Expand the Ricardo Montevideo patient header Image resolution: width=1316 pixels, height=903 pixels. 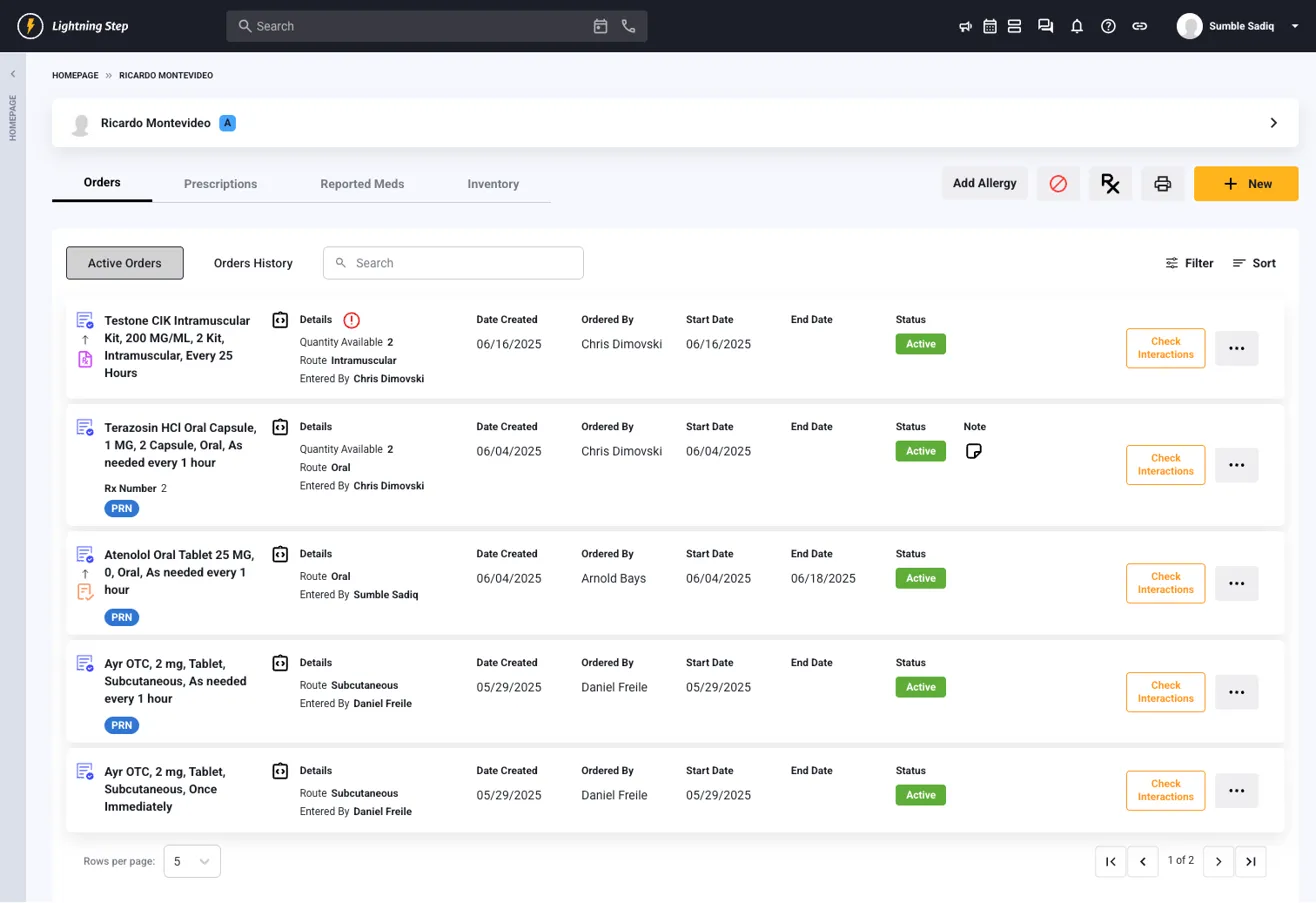pyautogui.click(x=1273, y=123)
